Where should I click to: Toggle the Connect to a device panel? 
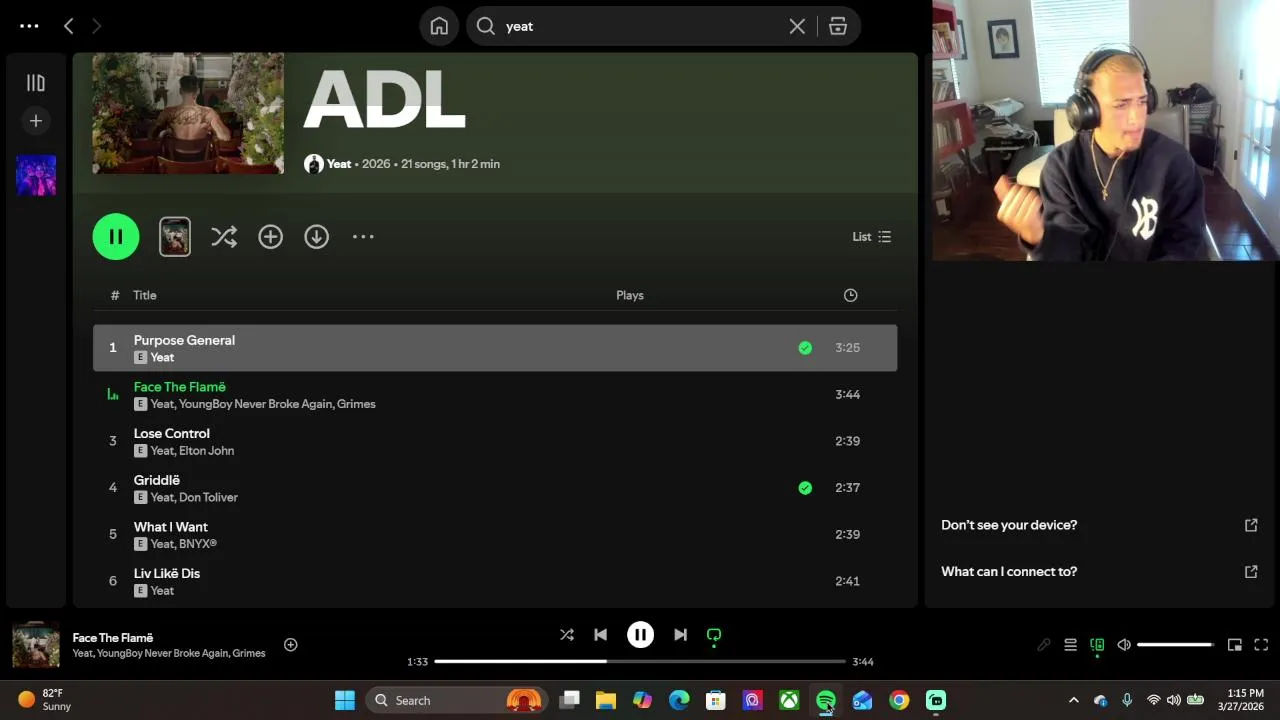1097,645
